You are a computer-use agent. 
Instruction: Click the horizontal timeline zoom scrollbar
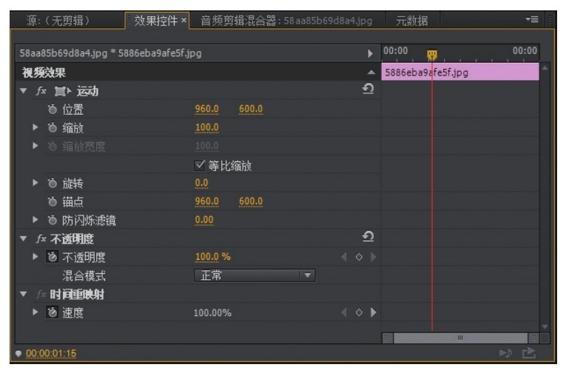coord(460,338)
